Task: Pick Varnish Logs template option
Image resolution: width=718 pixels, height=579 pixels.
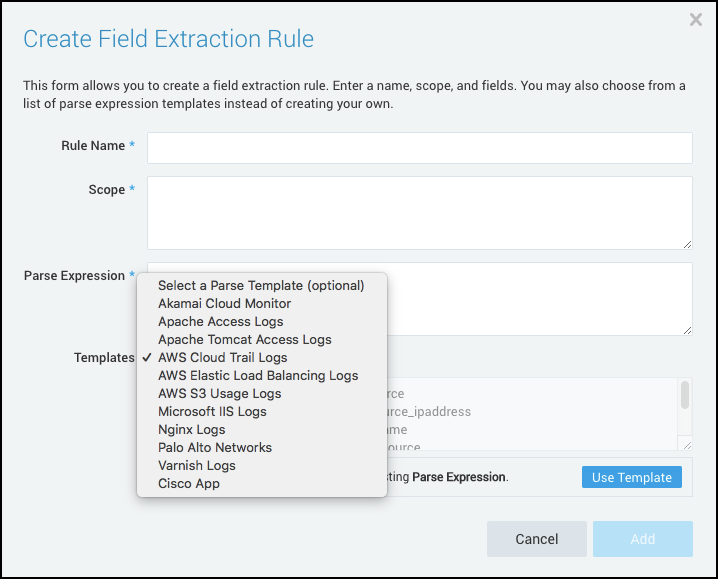Action: 197,466
